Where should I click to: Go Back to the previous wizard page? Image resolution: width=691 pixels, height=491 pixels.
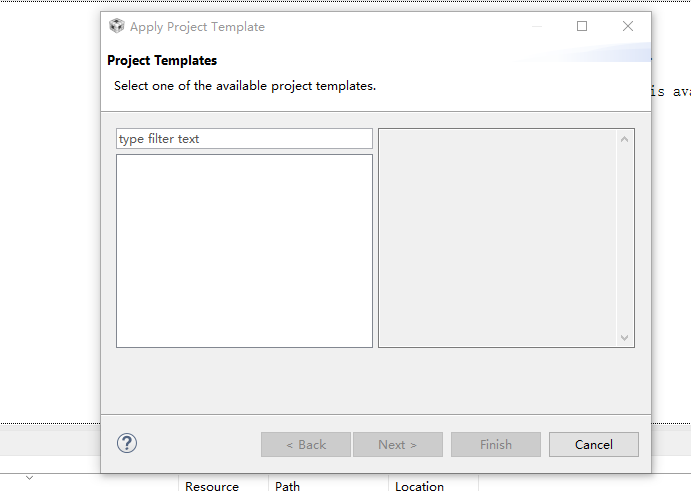[306, 445]
